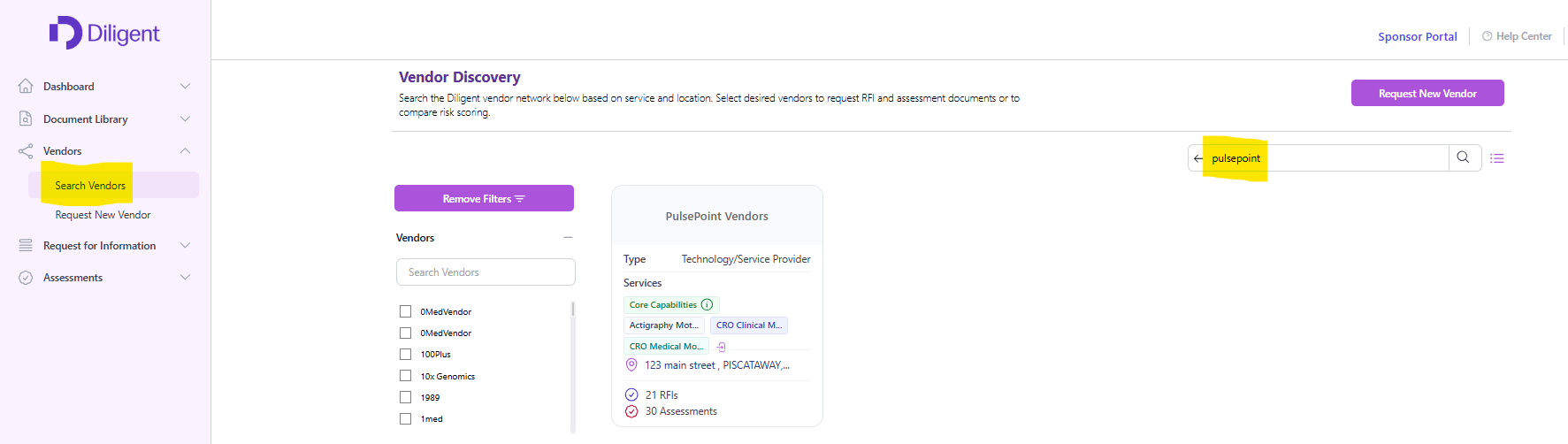Click the magnifier search icon
This screenshot has height=444, width=1568.
point(1464,157)
